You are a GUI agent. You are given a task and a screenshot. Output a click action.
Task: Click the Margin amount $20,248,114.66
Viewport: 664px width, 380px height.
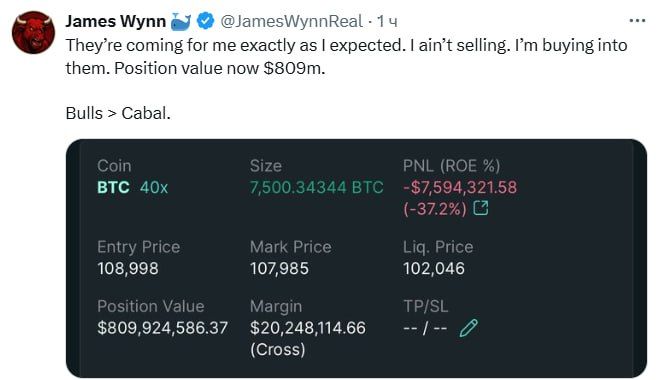[x=307, y=328]
